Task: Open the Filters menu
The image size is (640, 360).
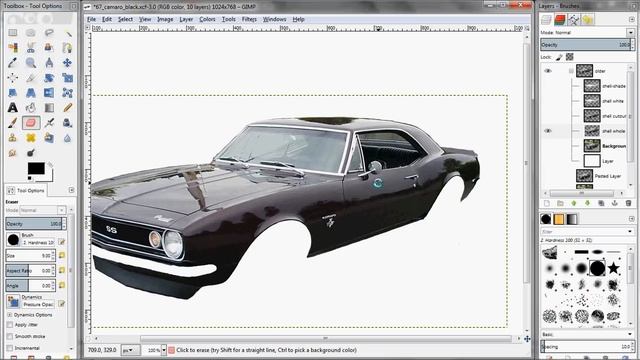Action: (x=249, y=19)
